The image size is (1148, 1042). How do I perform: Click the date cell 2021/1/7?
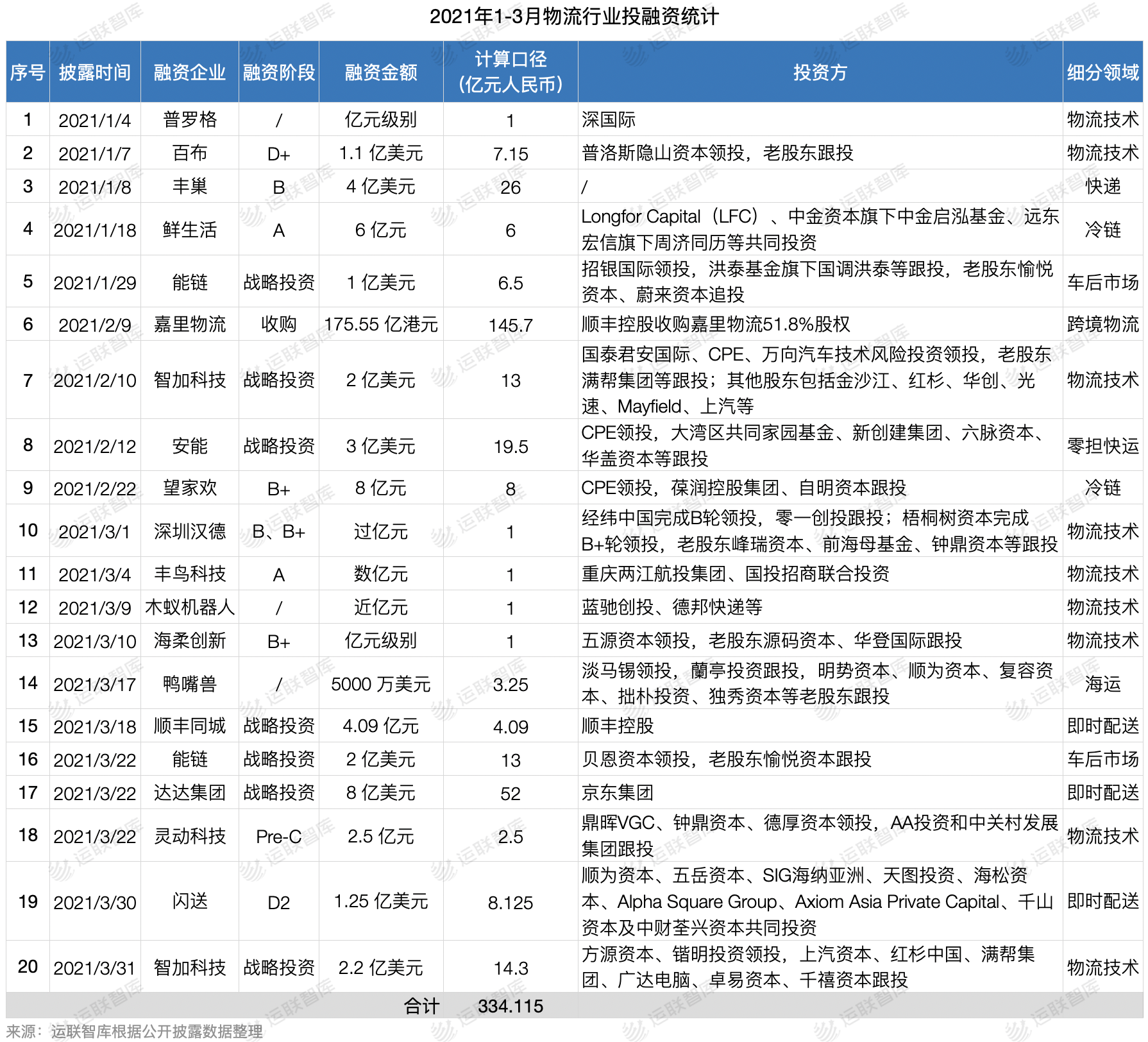[x=95, y=154]
